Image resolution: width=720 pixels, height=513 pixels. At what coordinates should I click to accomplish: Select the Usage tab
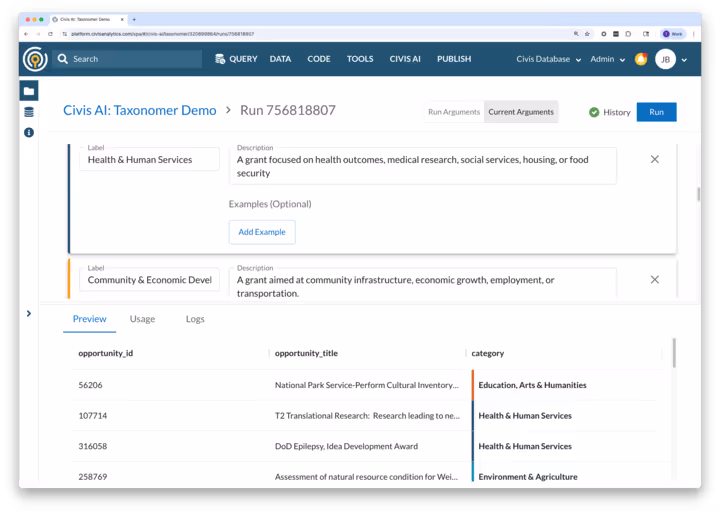tap(142, 319)
